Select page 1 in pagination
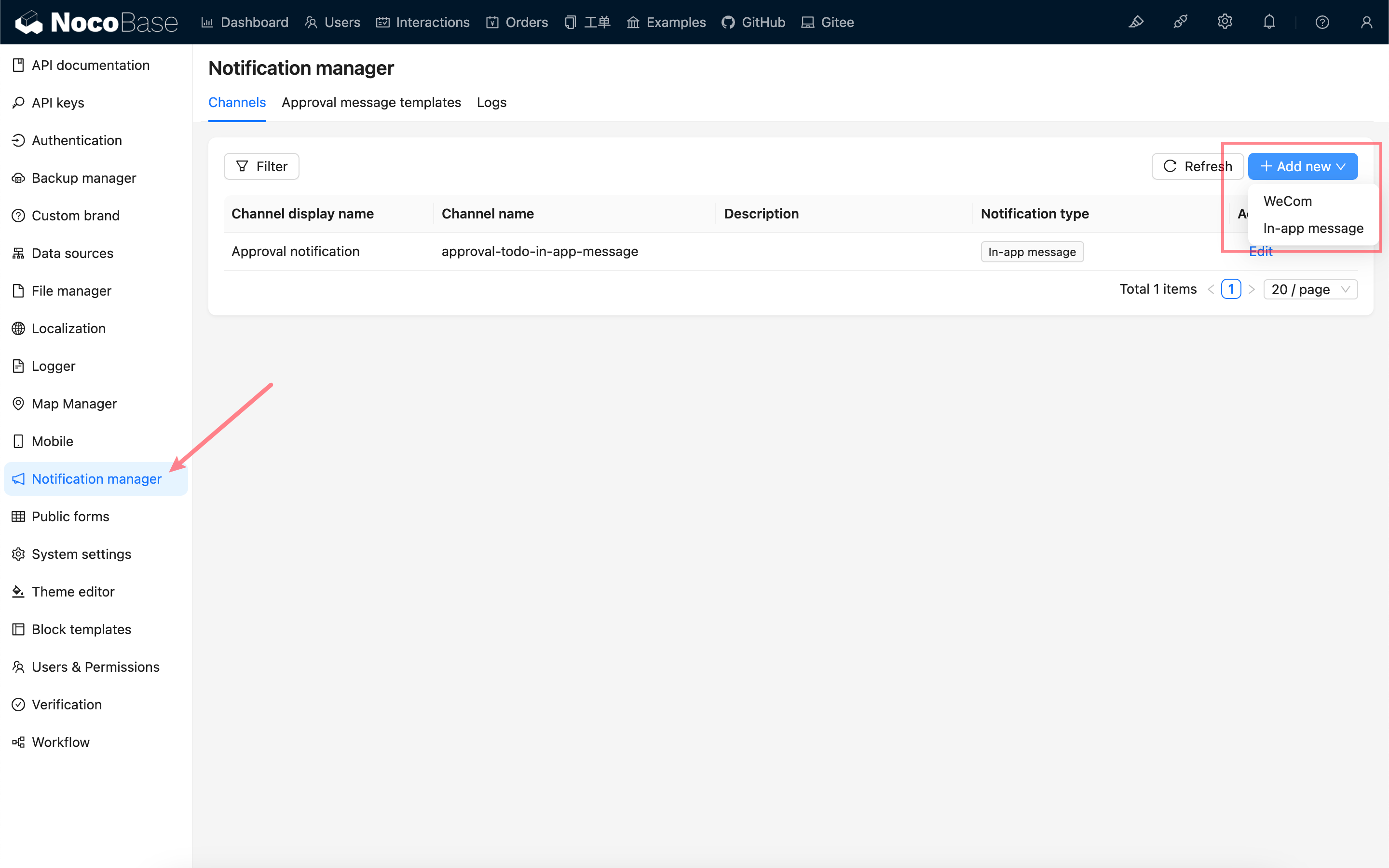This screenshot has height=868, width=1389. (1231, 289)
